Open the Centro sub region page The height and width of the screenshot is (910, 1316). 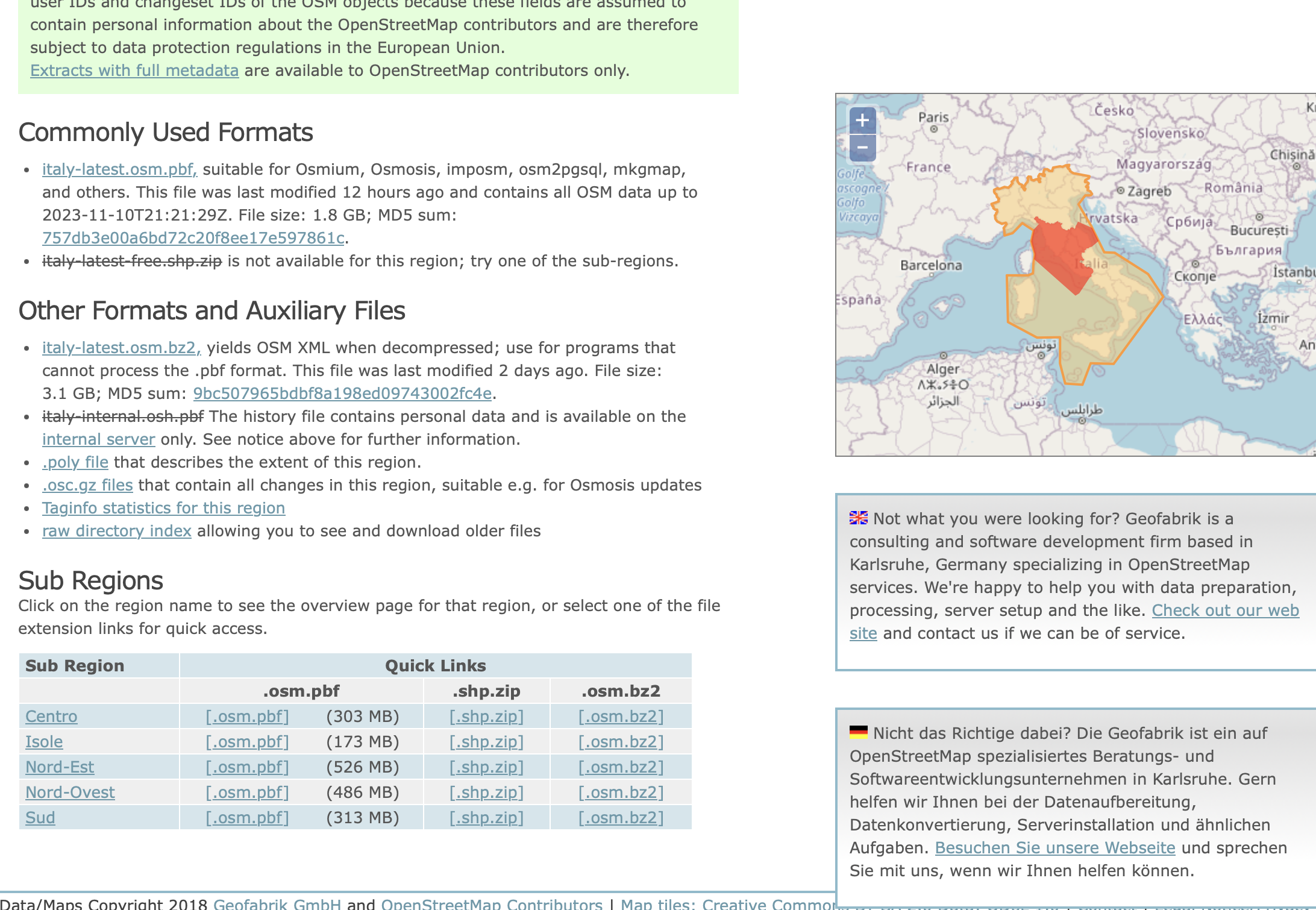coord(51,717)
